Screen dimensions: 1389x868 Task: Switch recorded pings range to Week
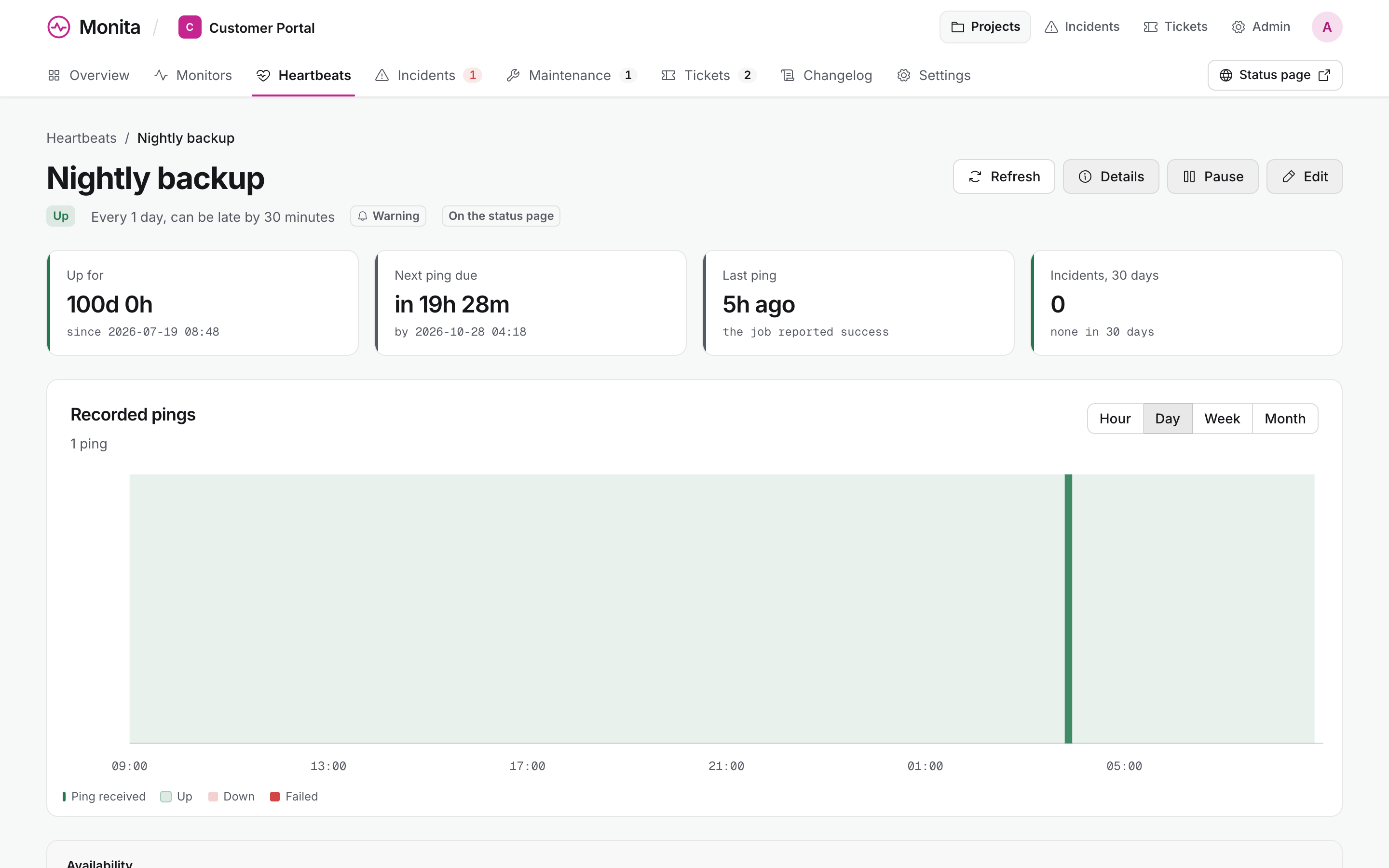point(1222,419)
